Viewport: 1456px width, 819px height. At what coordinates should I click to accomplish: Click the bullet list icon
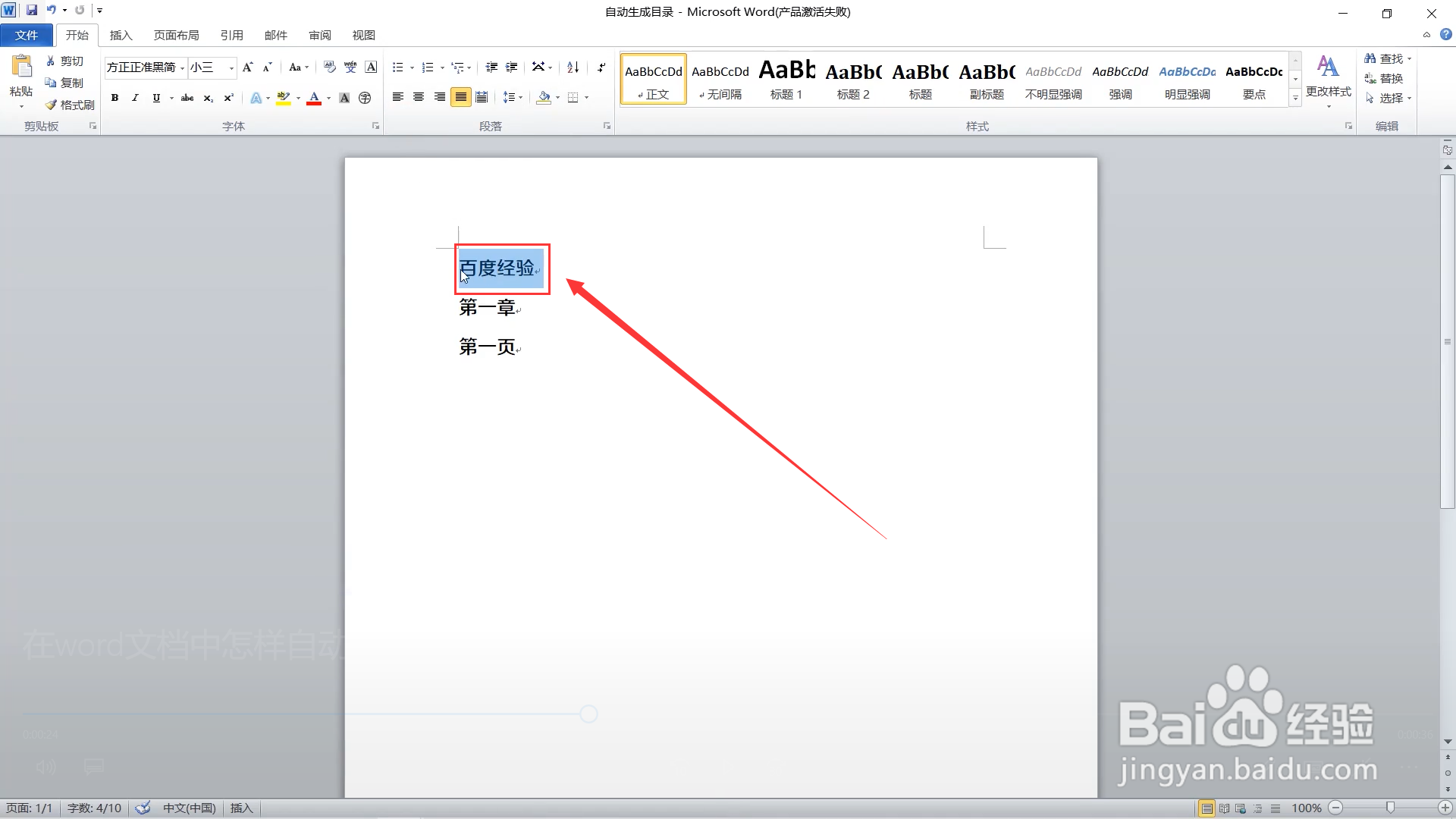[397, 67]
